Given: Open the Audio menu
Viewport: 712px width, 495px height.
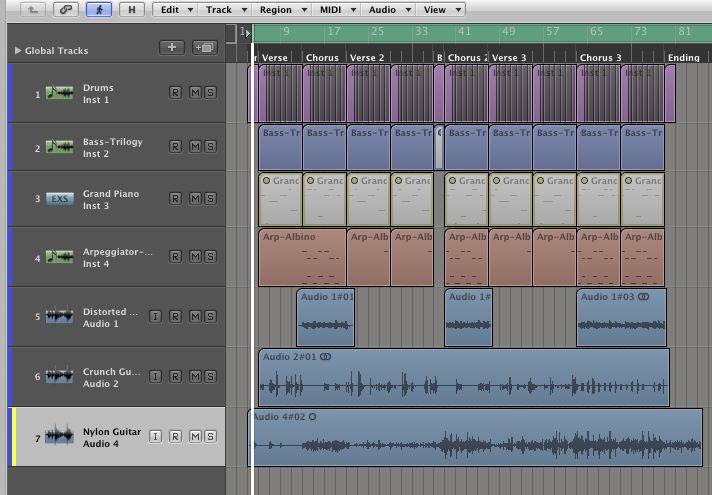Looking at the screenshot, I should click(388, 10).
